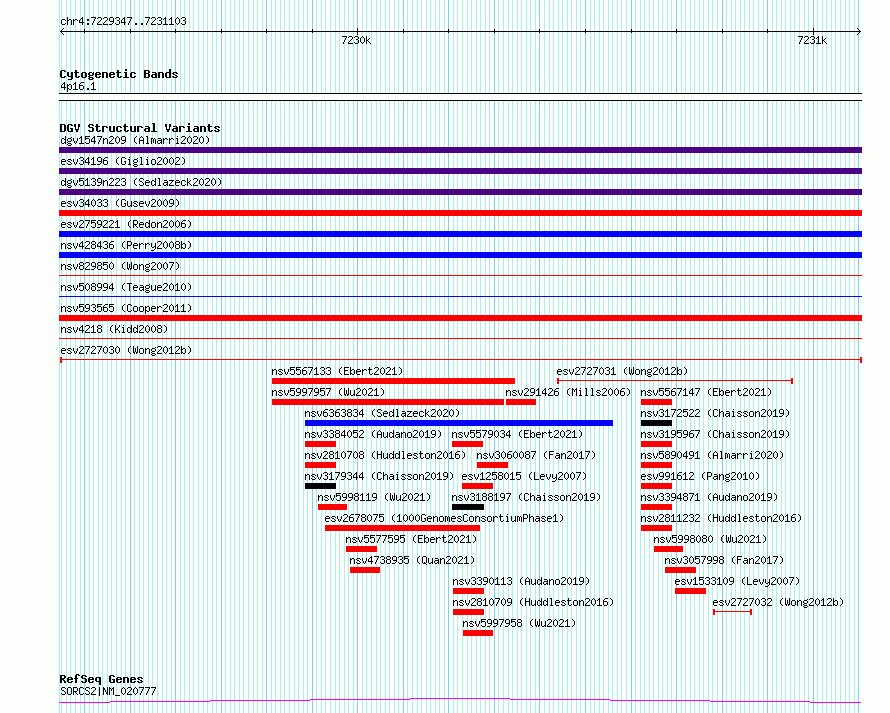Select the esv2727031 (Wong2012b) label
The height and width of the screenshot is (713, 890).
[622, 371]
